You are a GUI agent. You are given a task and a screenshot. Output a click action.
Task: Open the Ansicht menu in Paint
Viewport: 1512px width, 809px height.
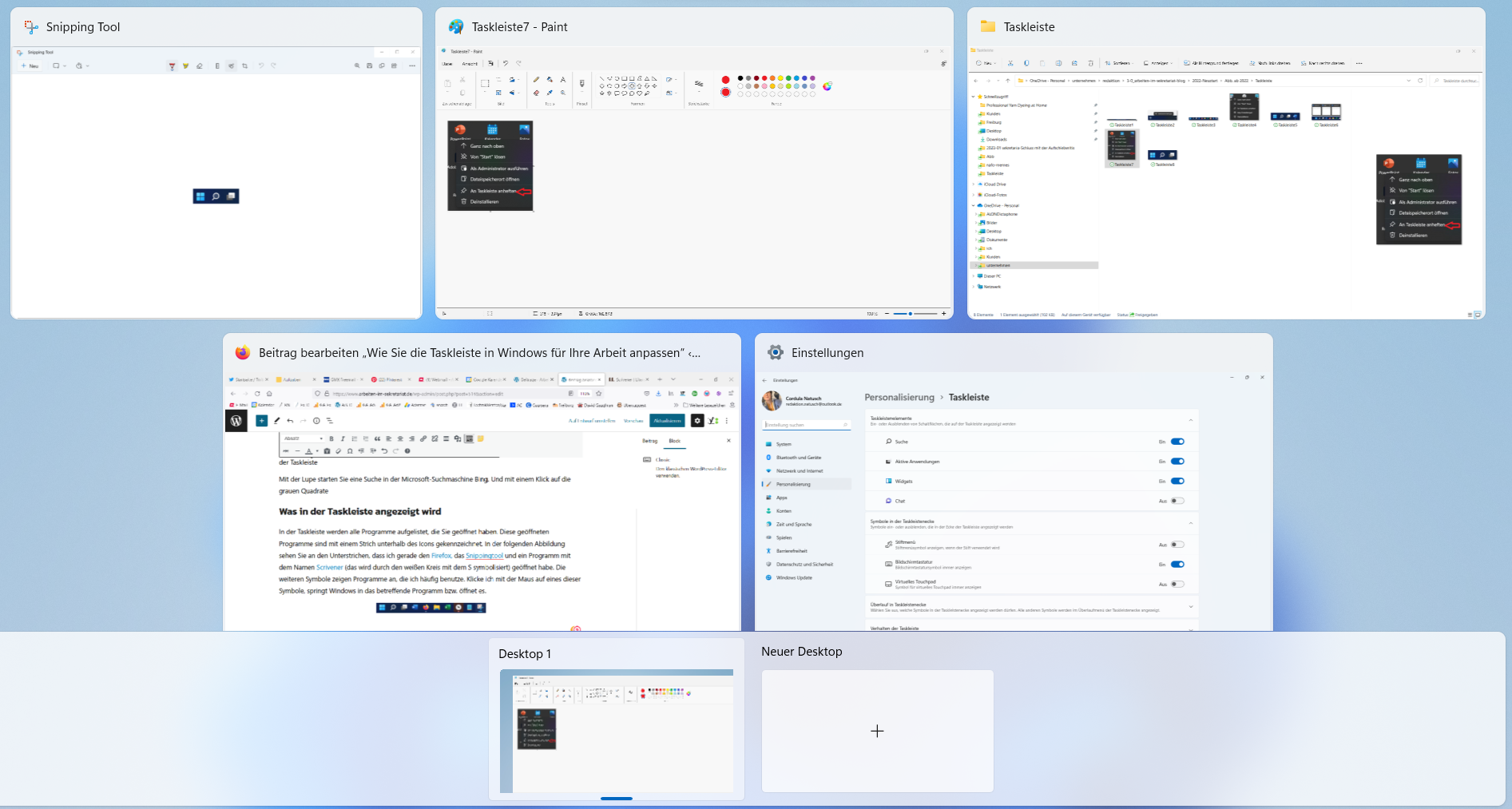[470, 64]
